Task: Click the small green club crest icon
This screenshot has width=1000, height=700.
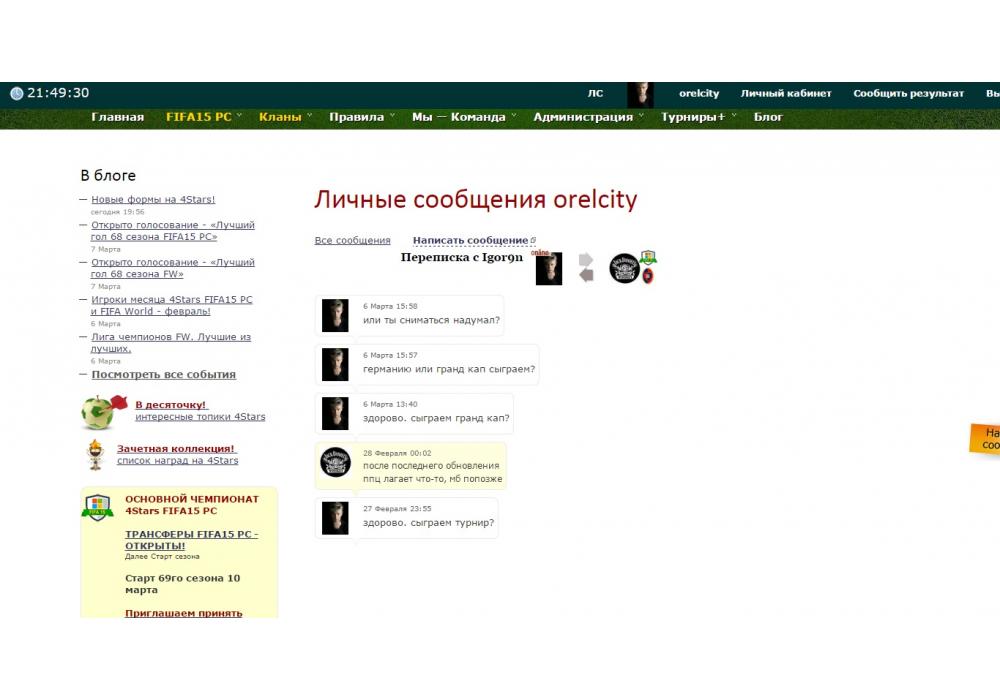Action: coord(648,258)
